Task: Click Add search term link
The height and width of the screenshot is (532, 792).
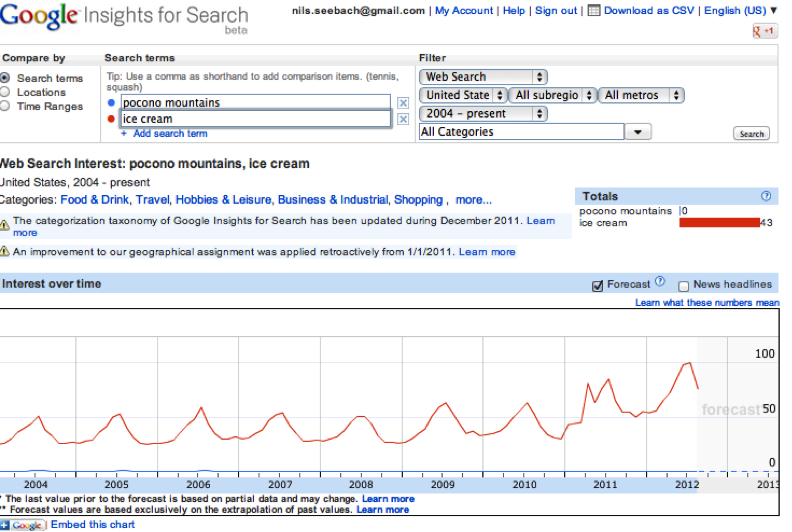Action: (170, 134)
